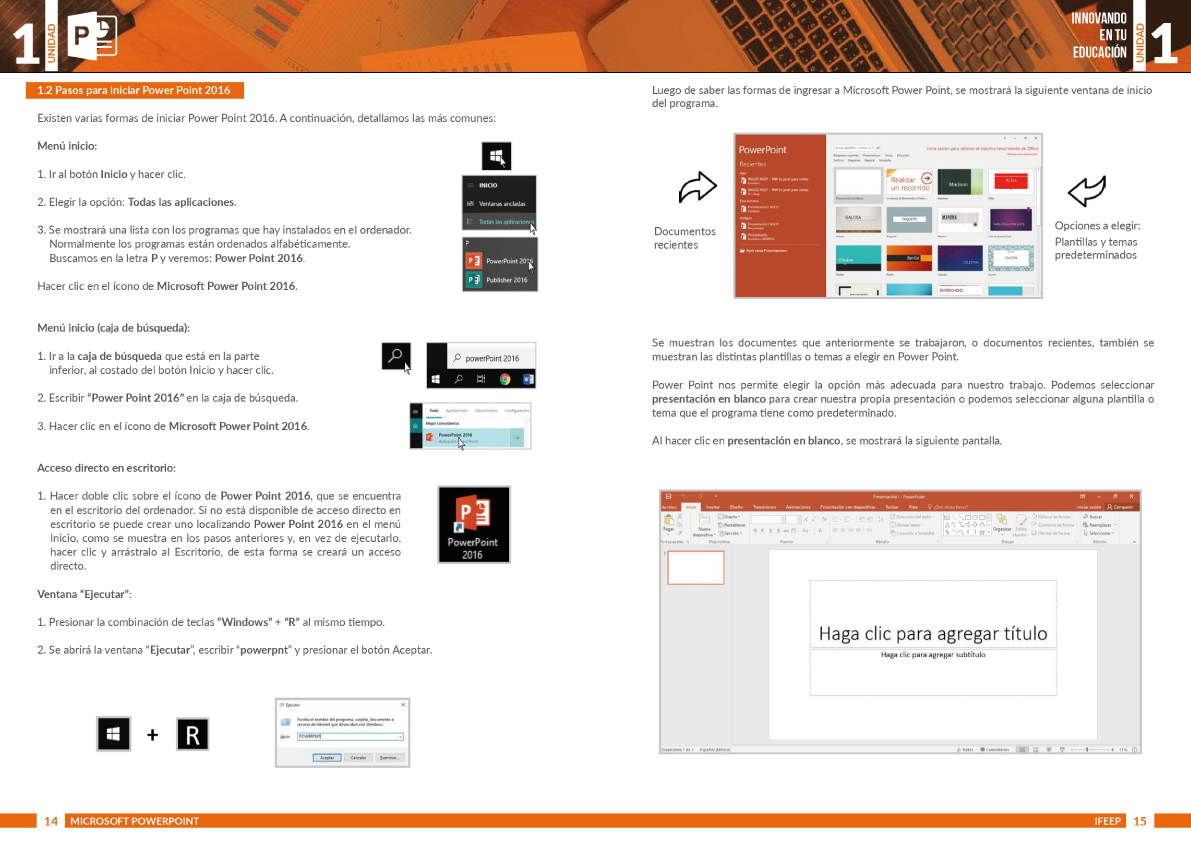The image size is (1191, 842).
Task: Open the PowerPoint 2016 best match result
Action: (x=466, y=437)
